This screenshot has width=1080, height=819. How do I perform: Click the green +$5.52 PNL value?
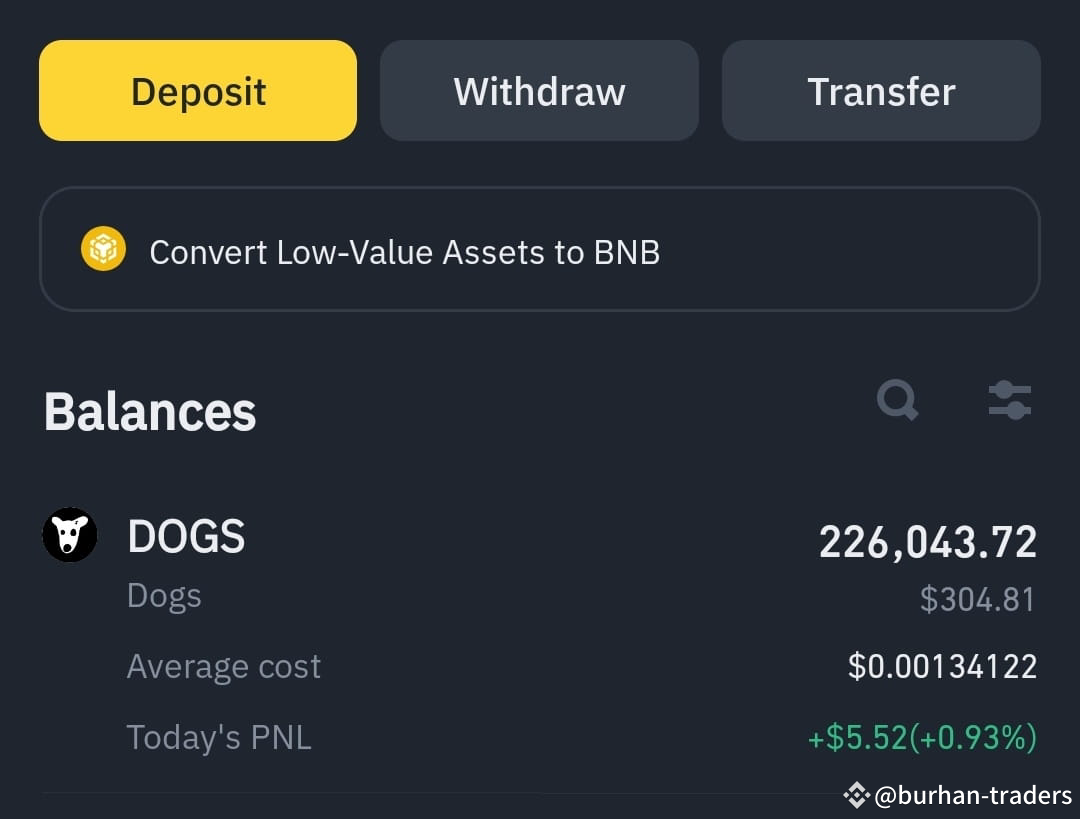click(922, 738)
